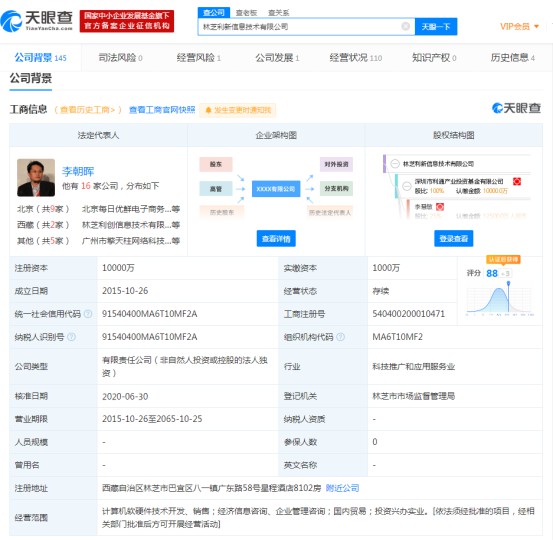Click the 历史法定代表人 box in structure diagram
The width and height of the screenshot is (553, 540).
[330, 212]
